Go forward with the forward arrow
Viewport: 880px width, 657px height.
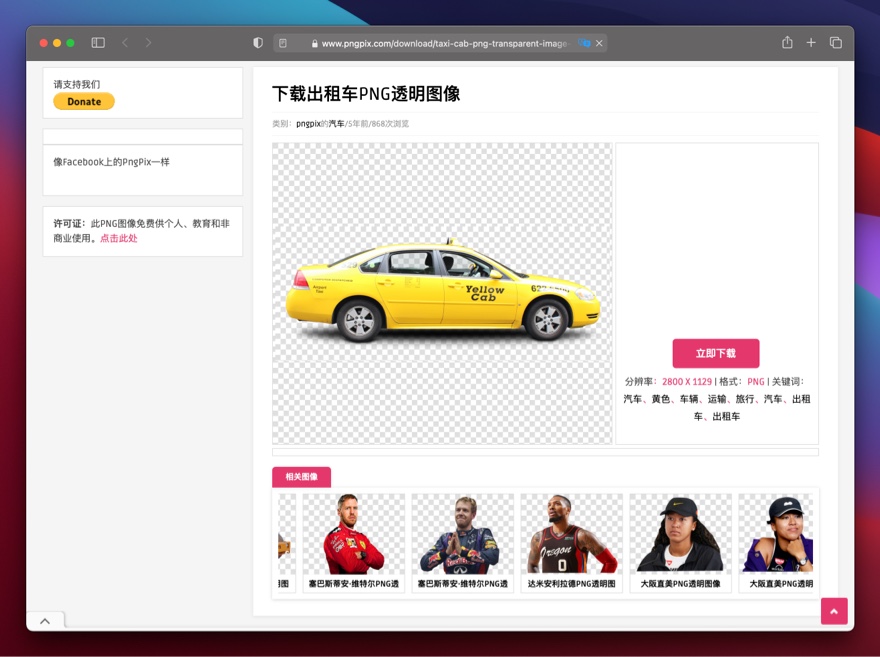[x=148, y=43]
